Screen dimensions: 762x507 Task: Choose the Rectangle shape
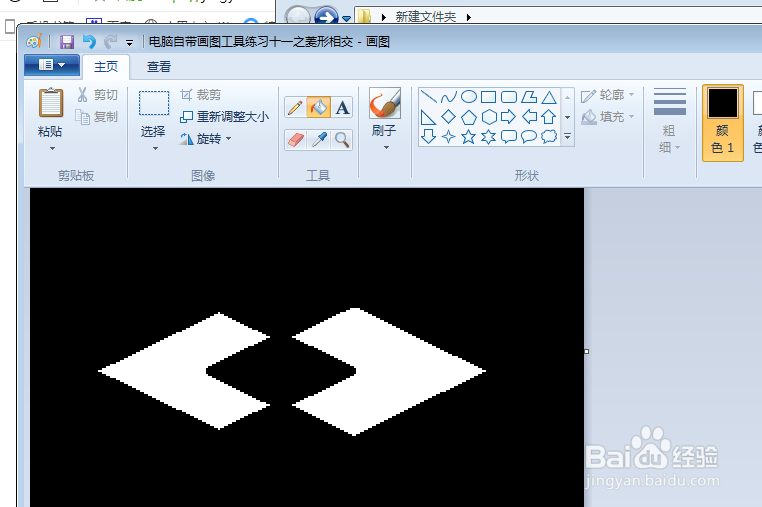488,97
